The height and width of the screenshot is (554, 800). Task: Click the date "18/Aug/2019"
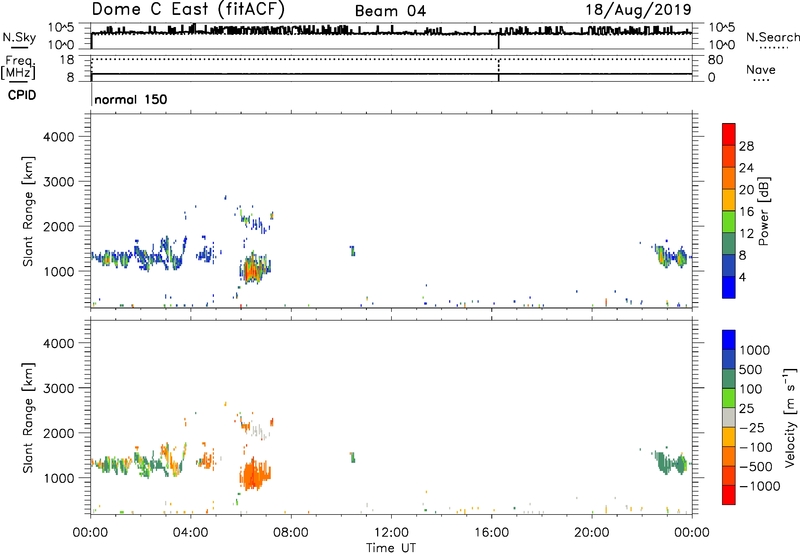coord(638,10)
